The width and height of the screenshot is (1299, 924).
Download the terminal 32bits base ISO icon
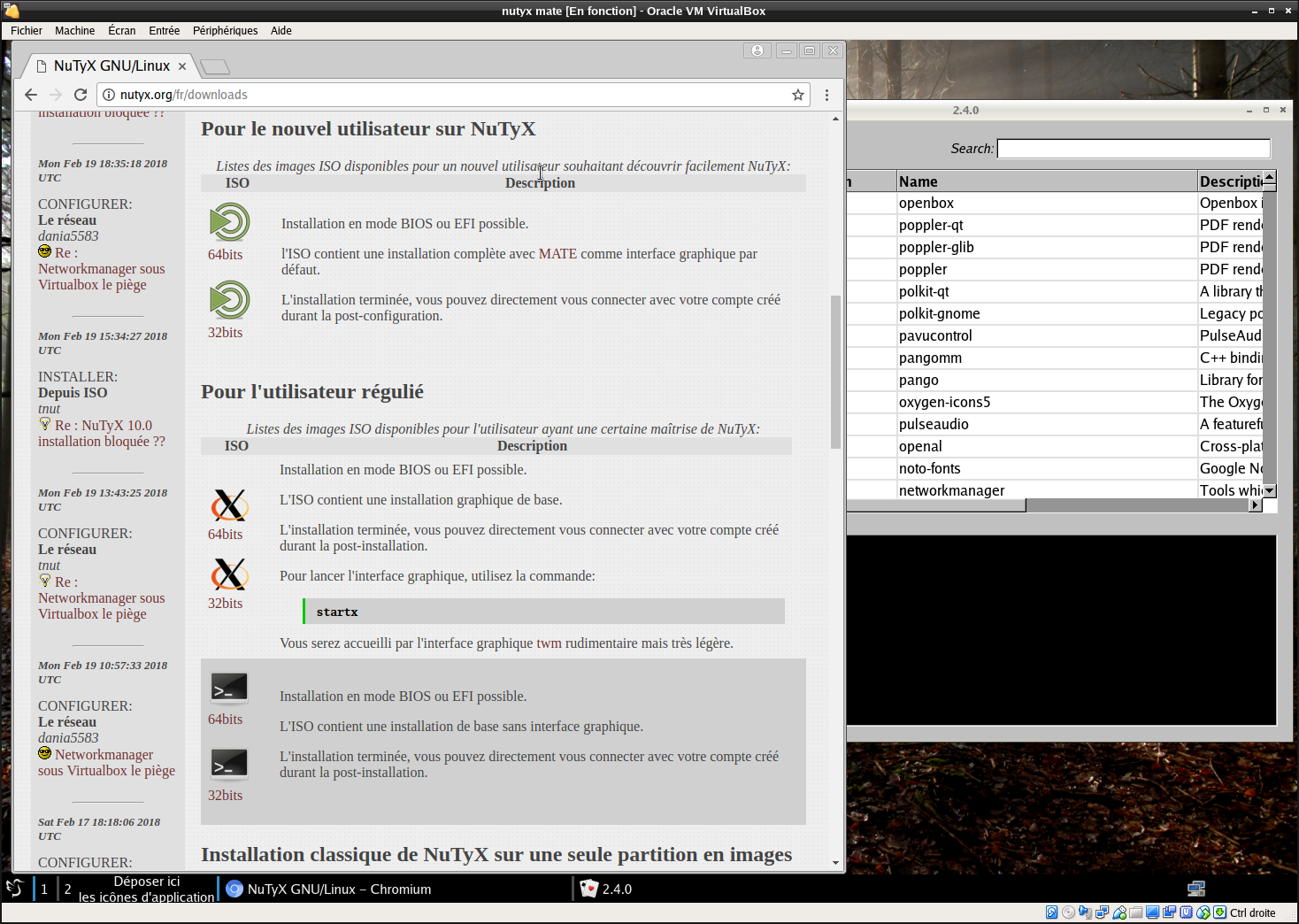(229, 765)
